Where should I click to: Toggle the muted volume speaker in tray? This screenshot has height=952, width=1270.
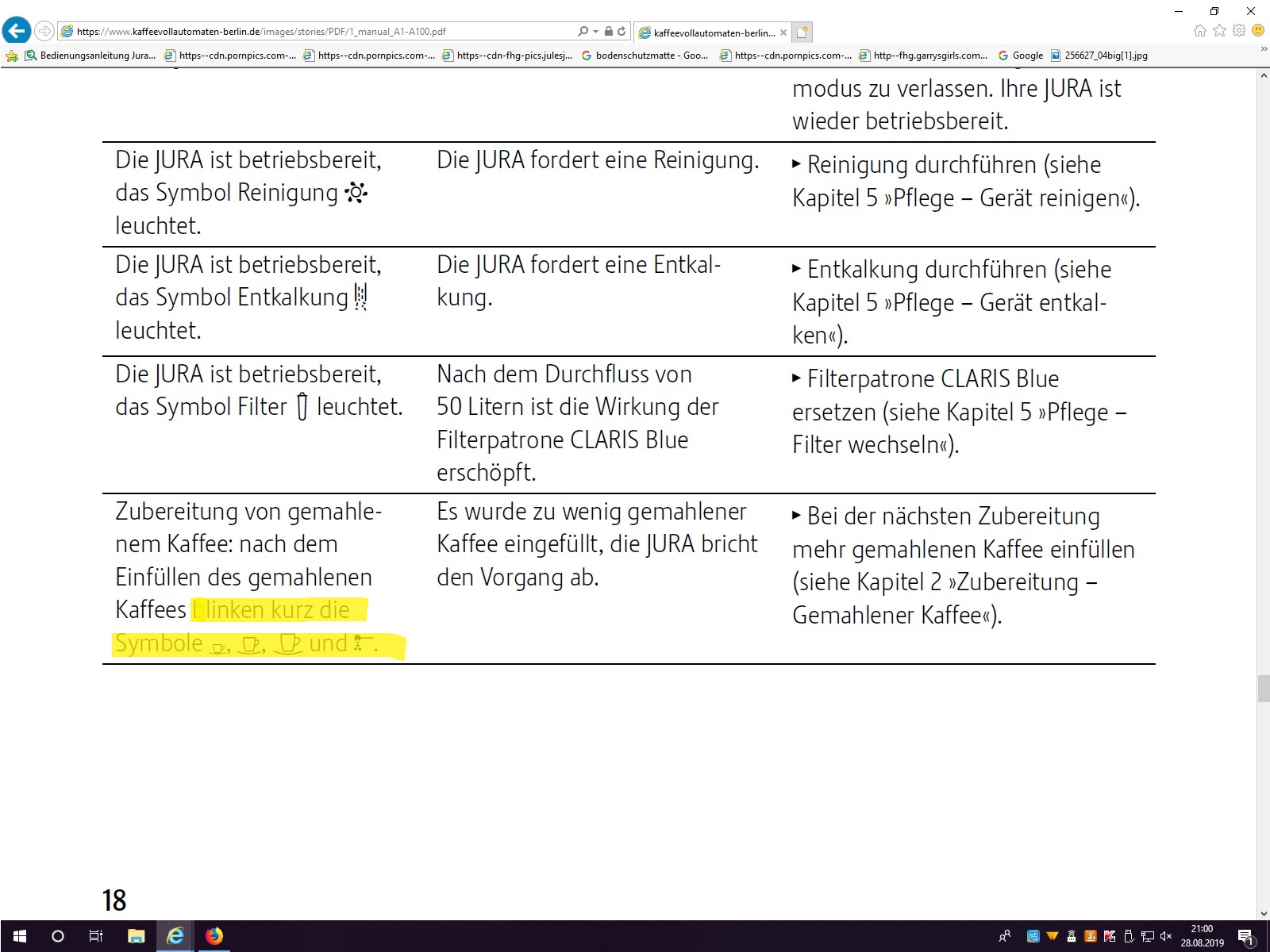[1165, 936]
